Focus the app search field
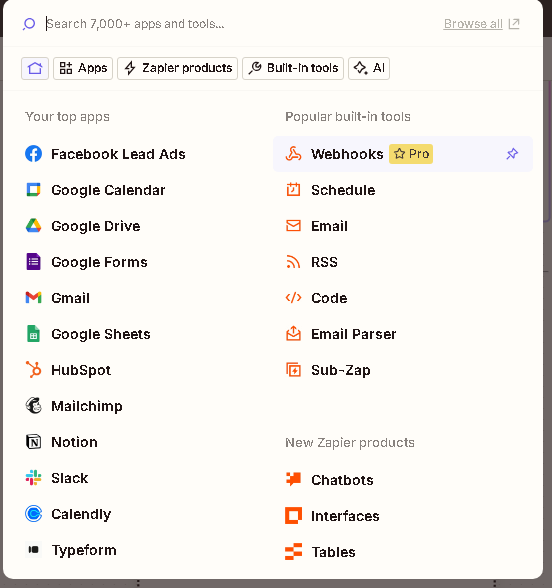This screenshot has width=552, height=588. coord(240,24)
